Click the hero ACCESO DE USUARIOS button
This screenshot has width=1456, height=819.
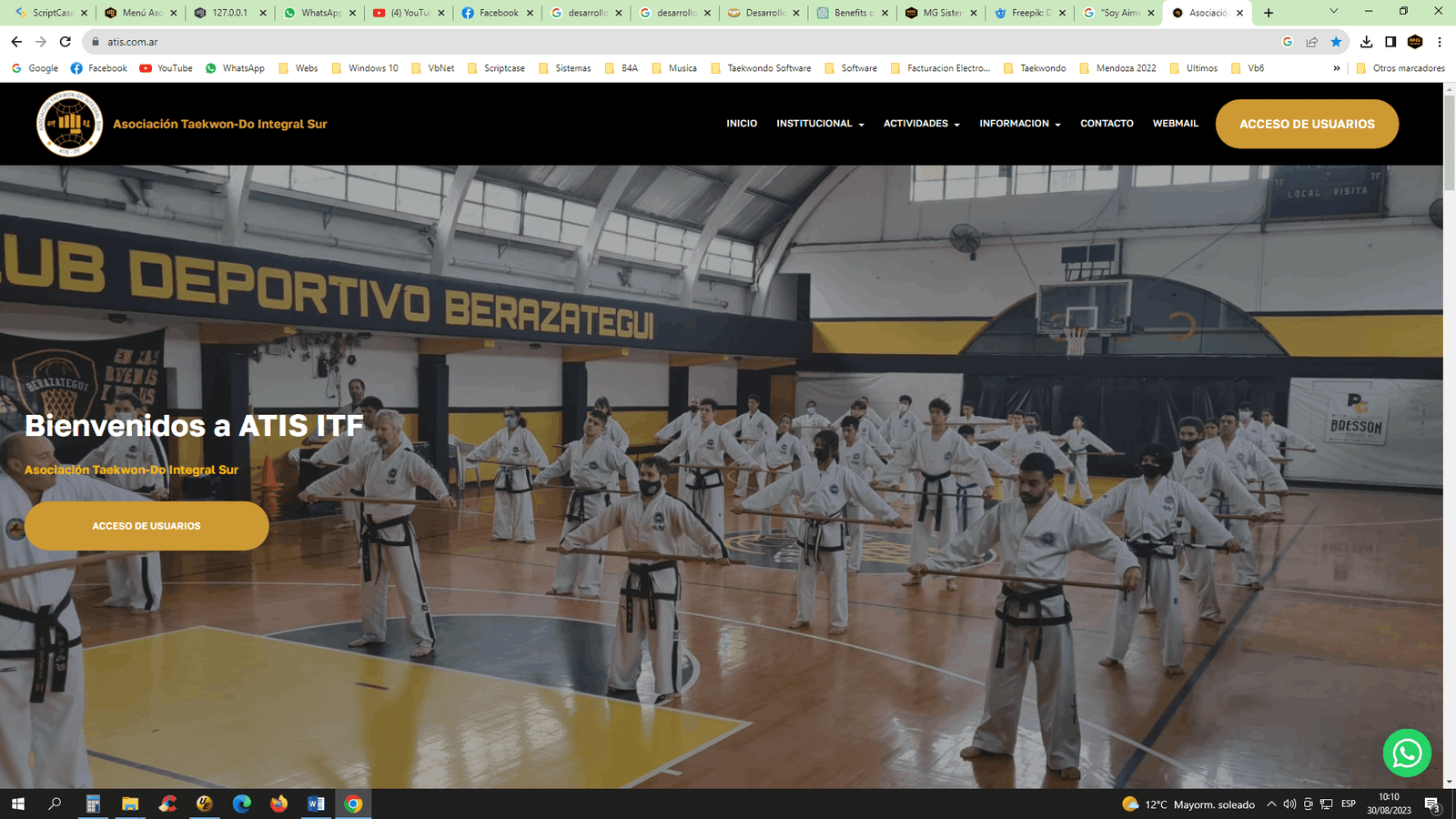tap(147, 526)
